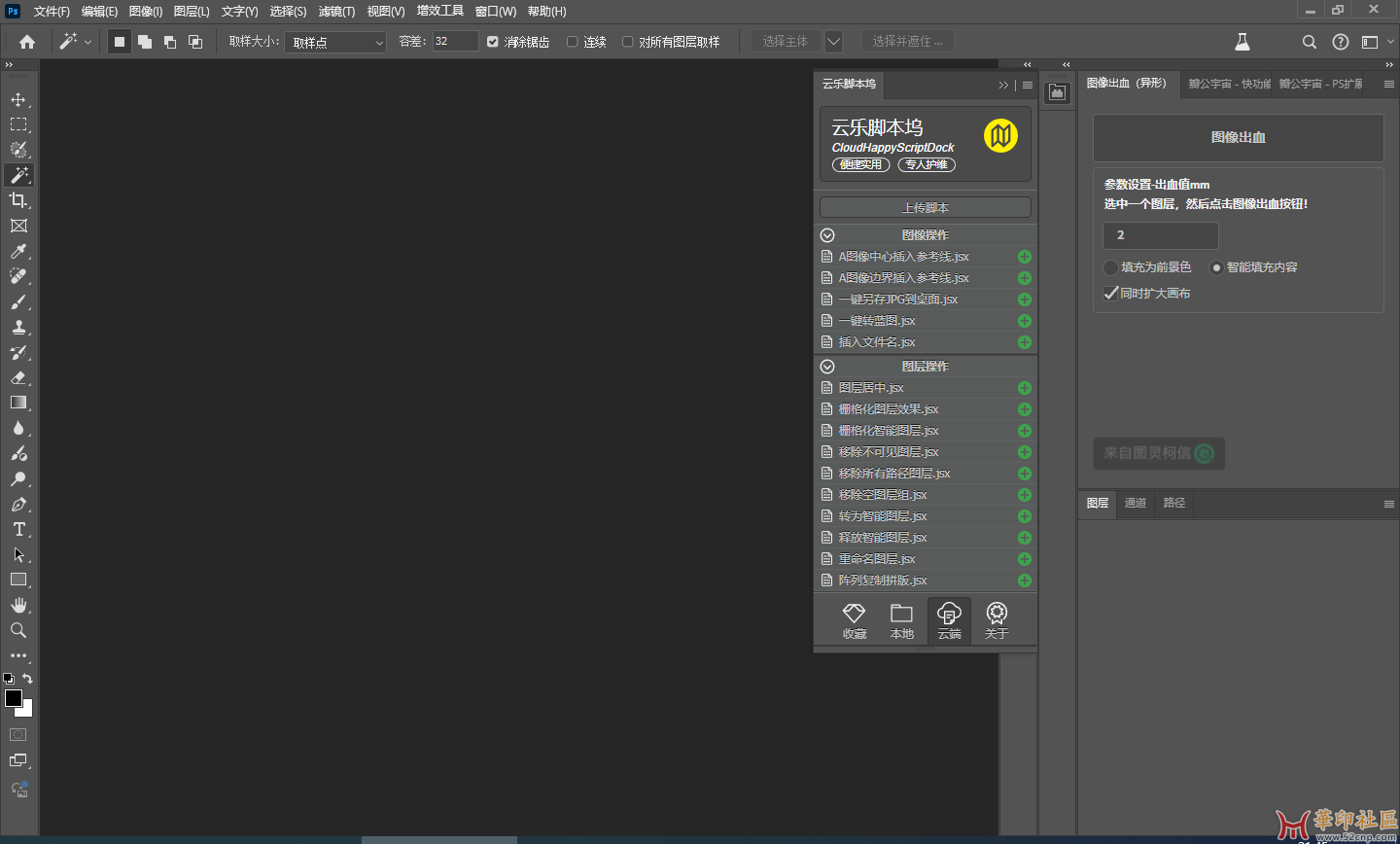
Task: Open the Help question mark icon
Action: point(1341,42)
